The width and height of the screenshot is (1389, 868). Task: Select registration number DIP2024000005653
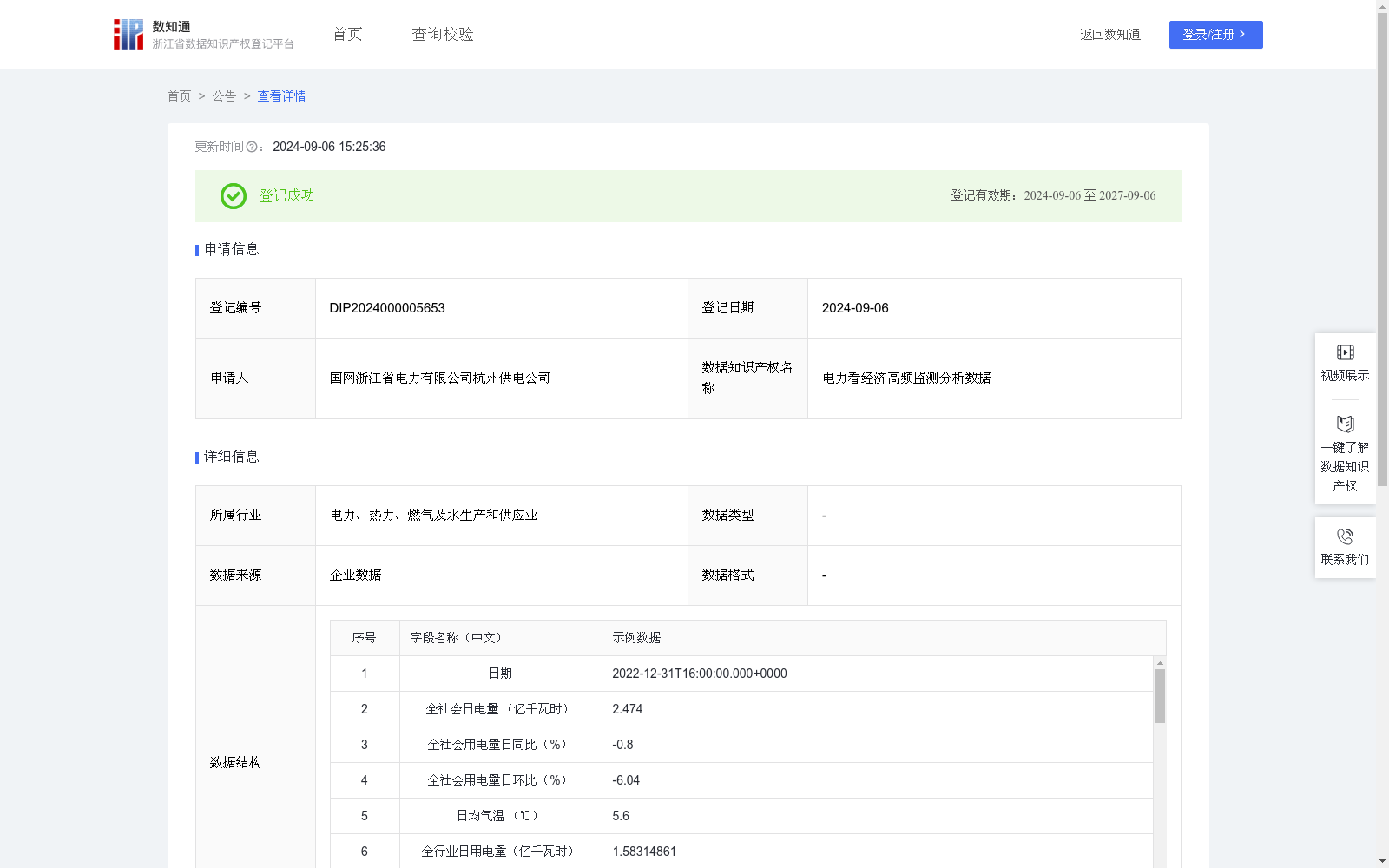coord(387,308)
